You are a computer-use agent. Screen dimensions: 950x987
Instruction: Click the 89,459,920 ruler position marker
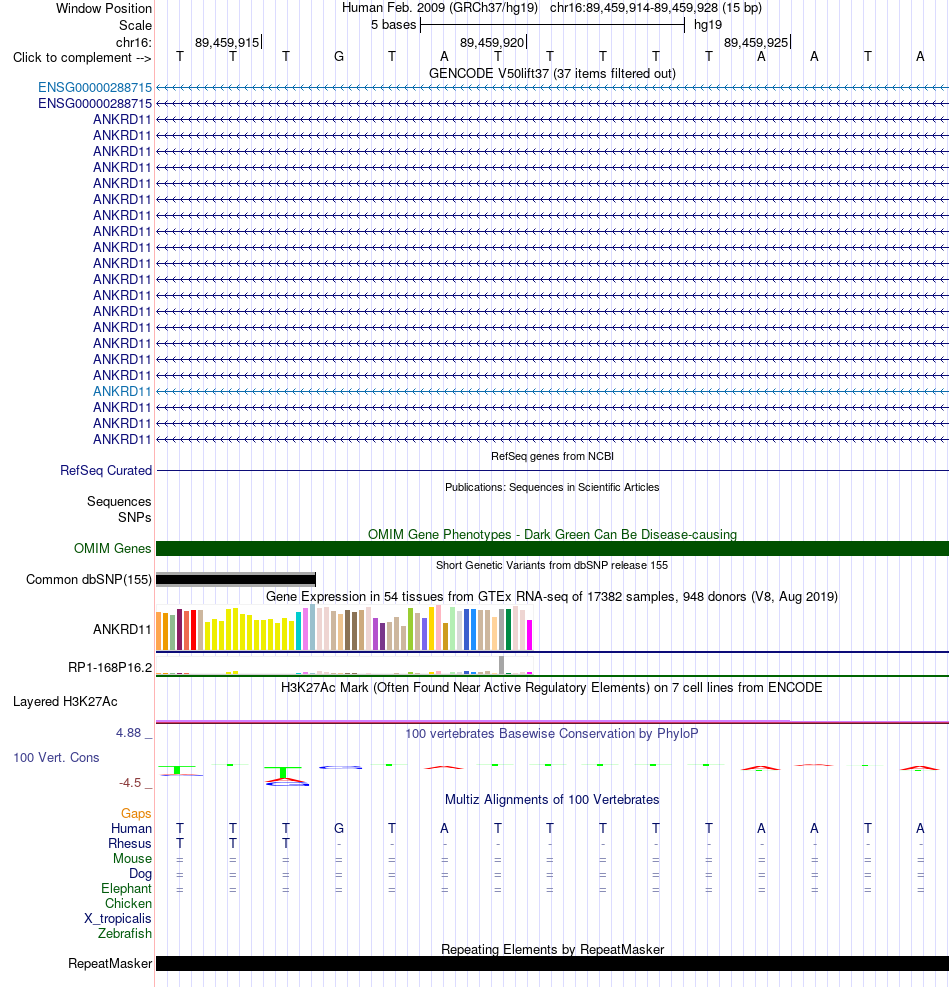coord(492,43)
